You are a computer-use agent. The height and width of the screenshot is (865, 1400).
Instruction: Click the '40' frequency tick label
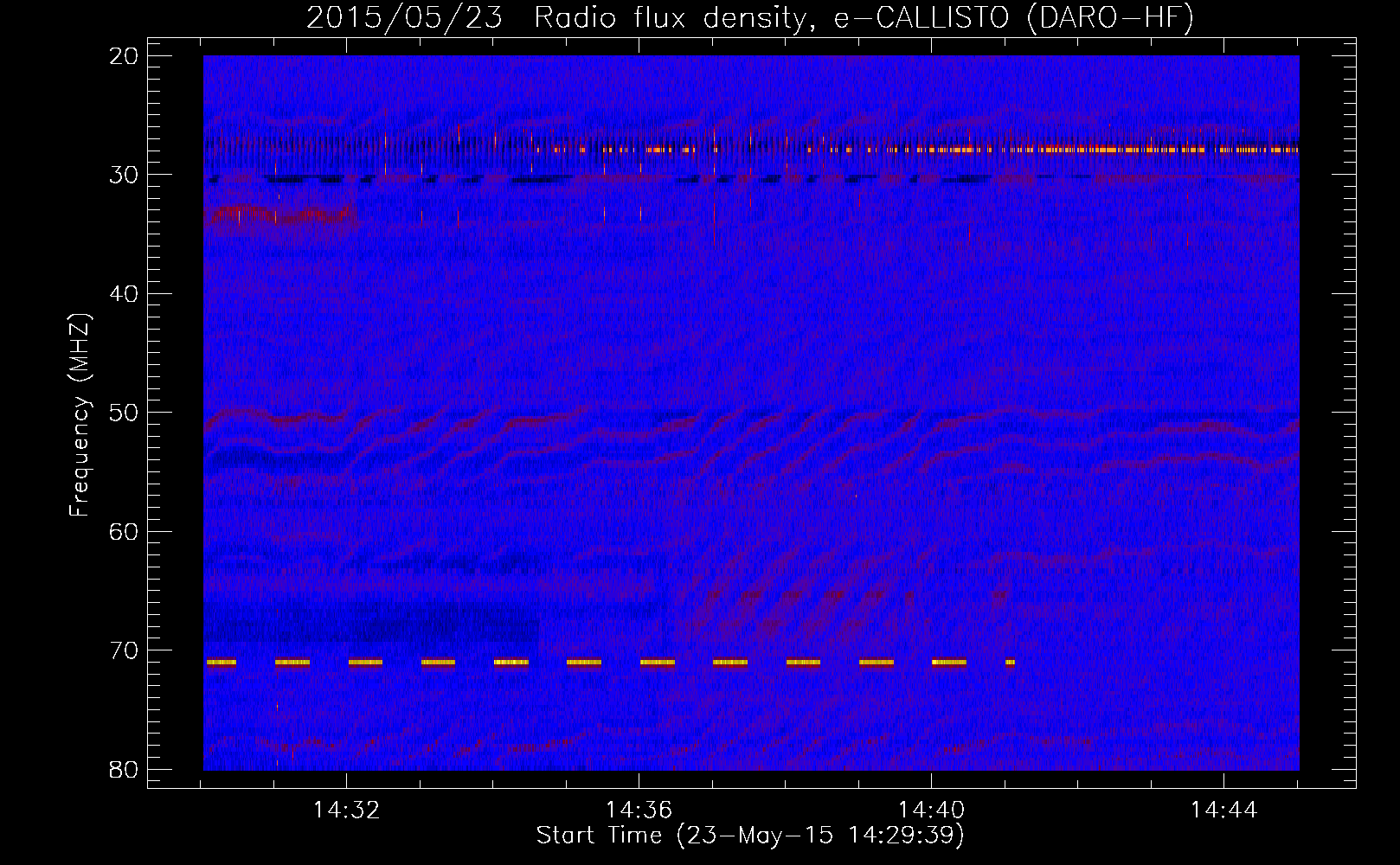[x=124, y=294]
